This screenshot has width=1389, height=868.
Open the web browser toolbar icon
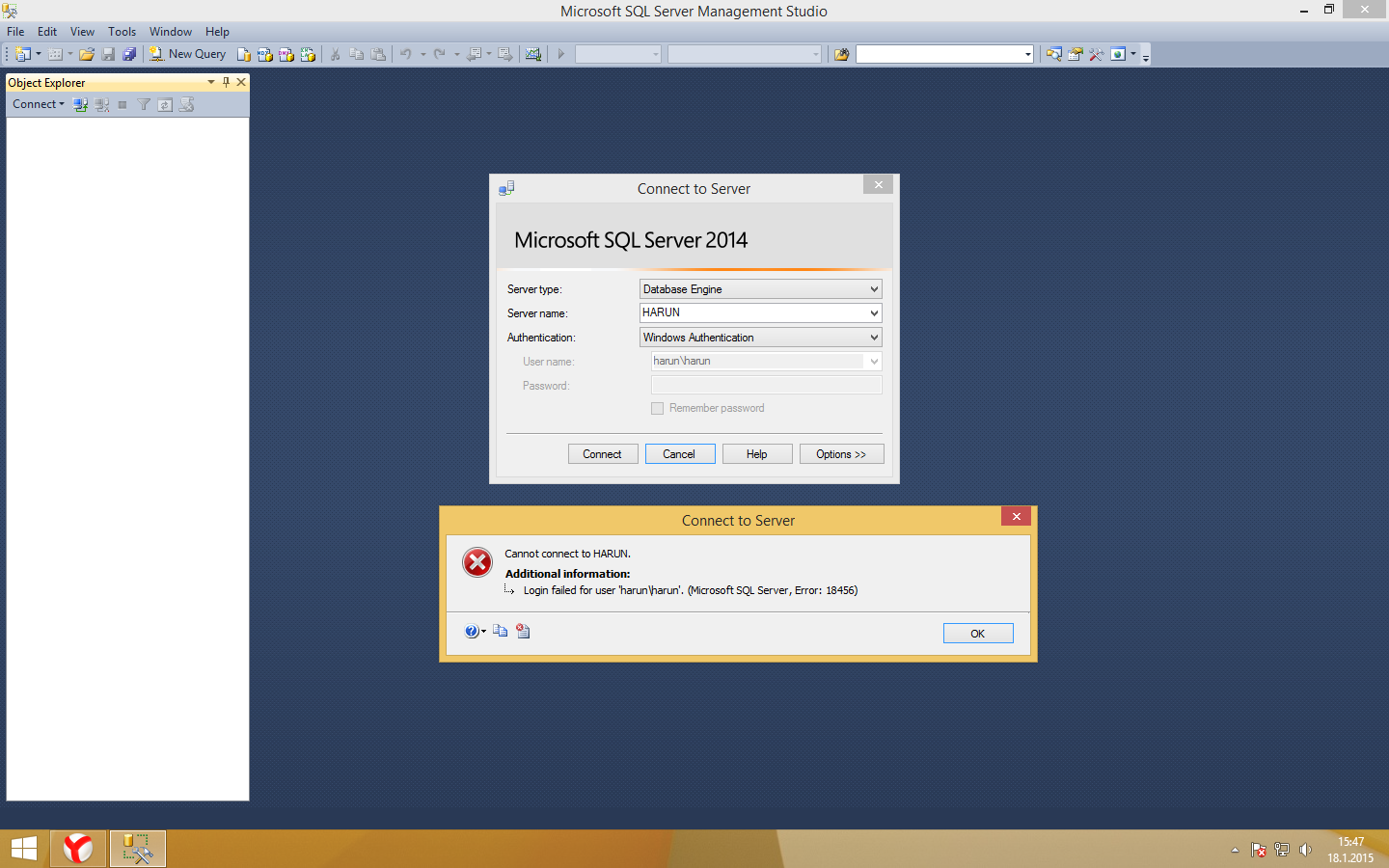(1118, 54)
